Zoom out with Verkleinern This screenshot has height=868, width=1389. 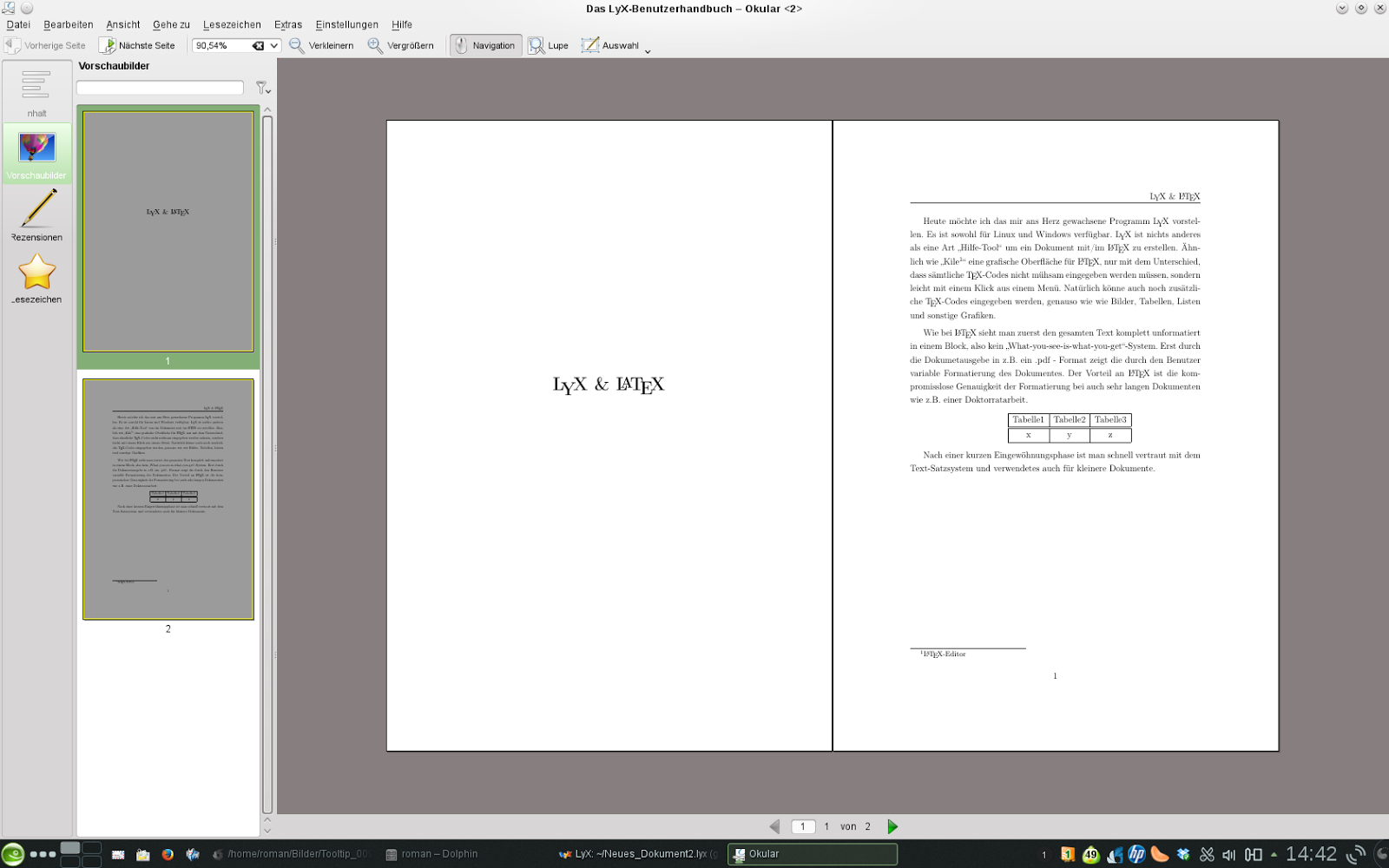321,45
